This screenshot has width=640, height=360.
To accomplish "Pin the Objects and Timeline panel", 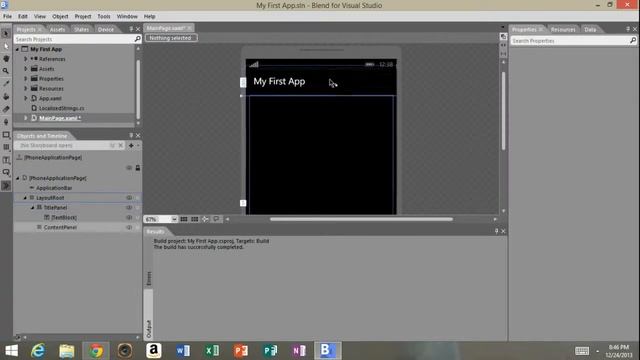I will click(x=131, y=135).
